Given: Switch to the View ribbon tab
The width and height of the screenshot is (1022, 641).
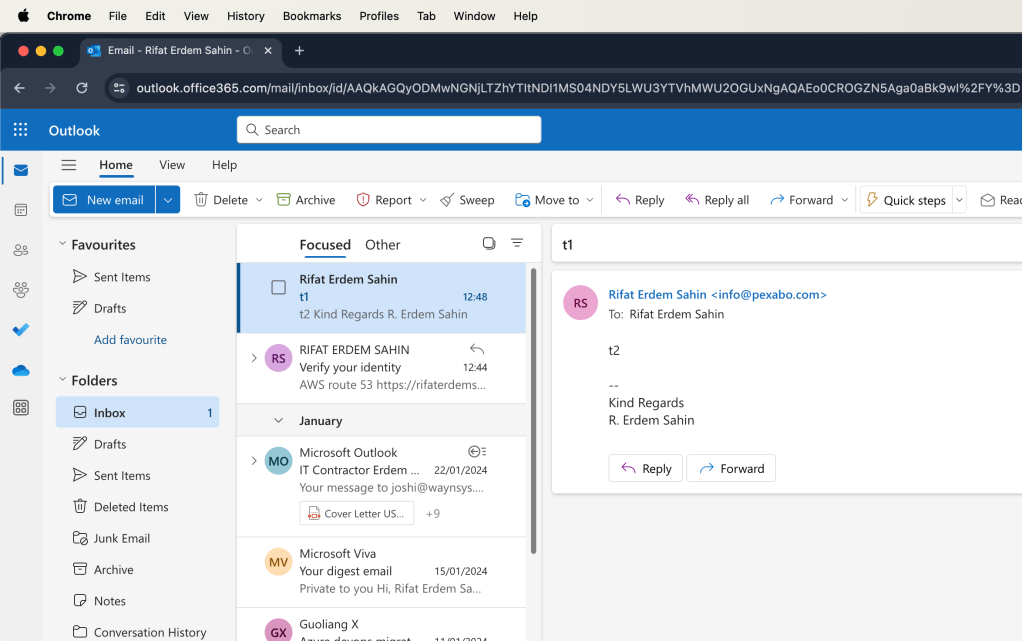Looking at the screenshot, I should point(172,165).
